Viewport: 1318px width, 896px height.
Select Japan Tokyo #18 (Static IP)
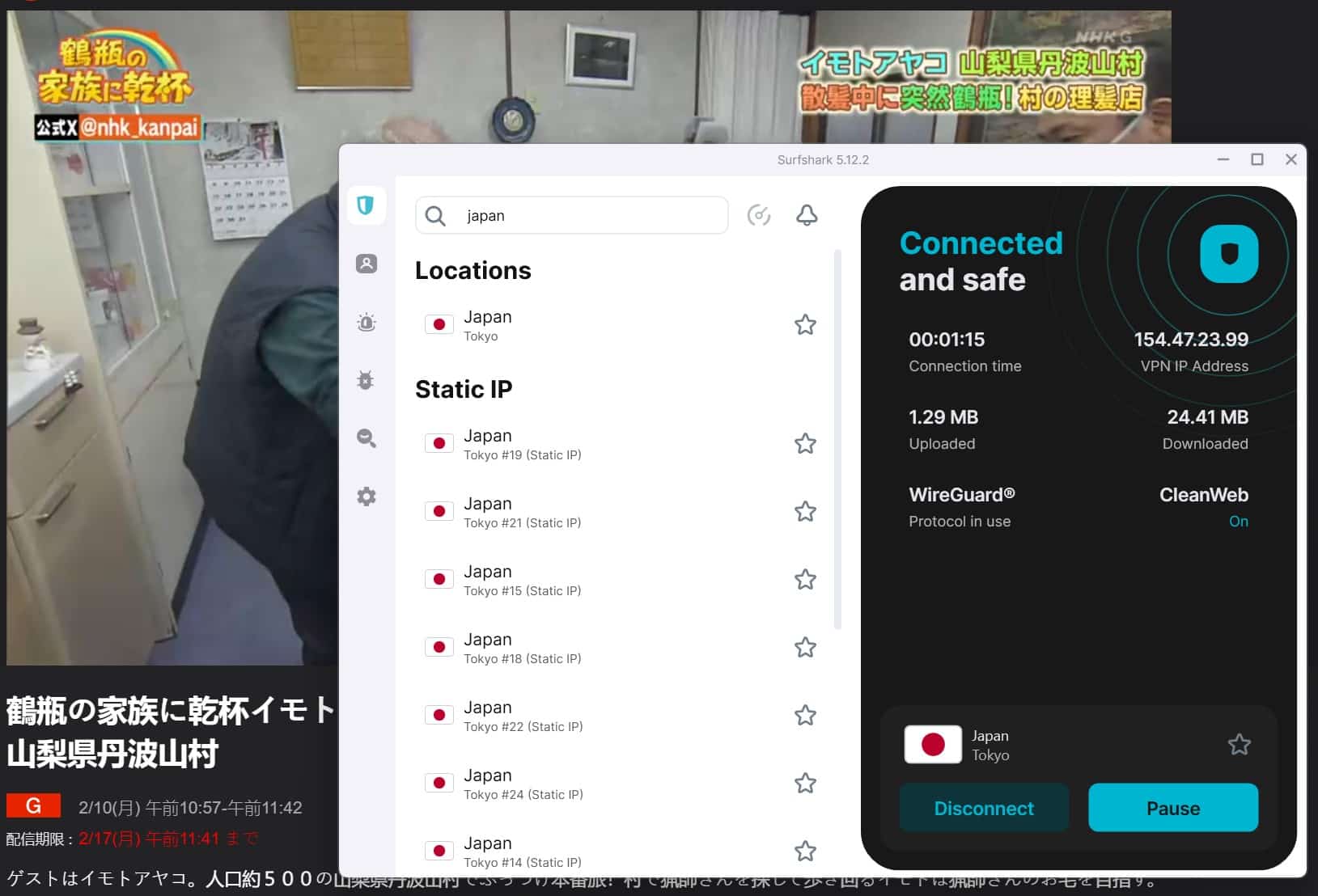620,648
